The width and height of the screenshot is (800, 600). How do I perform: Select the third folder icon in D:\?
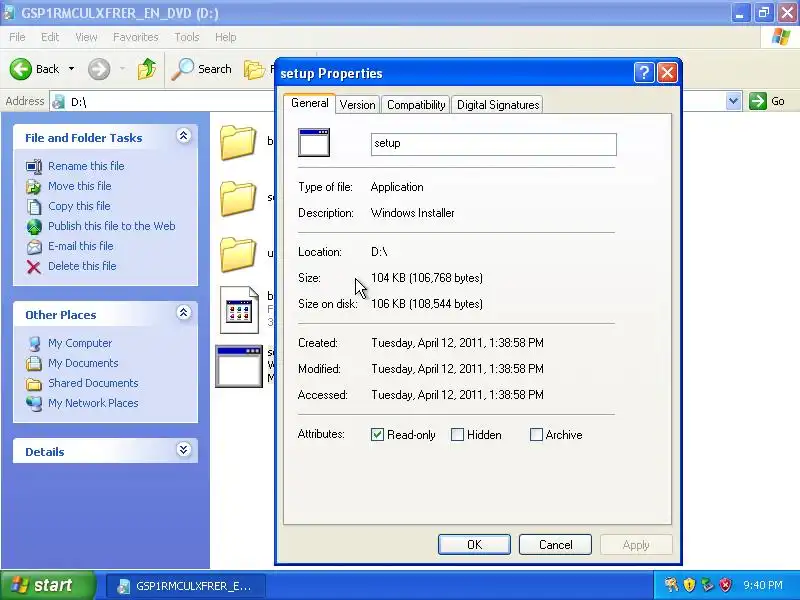pos(238,254)
